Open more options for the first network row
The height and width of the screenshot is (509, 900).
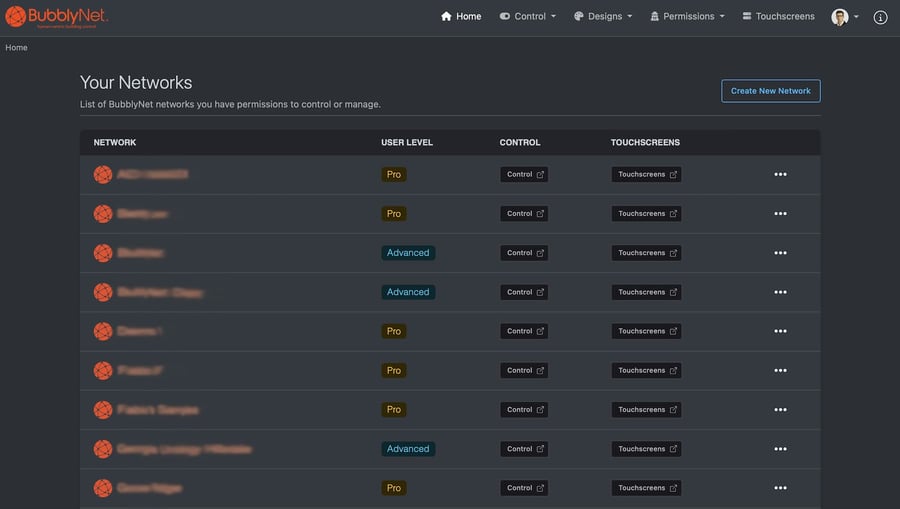click(780, 174)
